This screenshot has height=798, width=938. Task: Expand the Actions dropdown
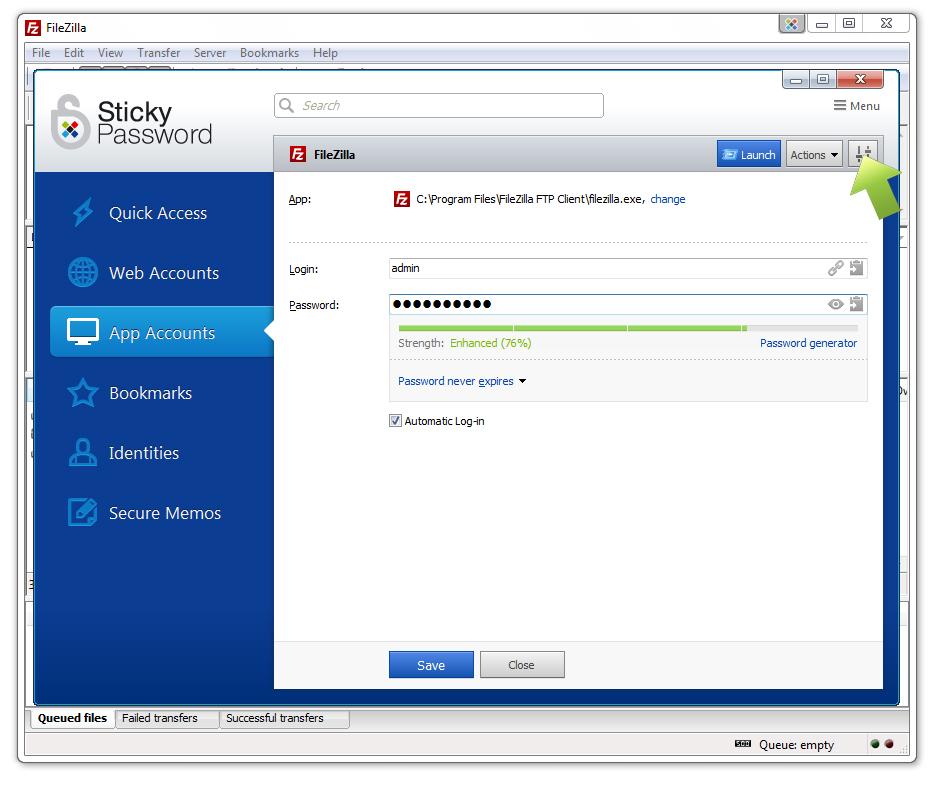click(814, 154)
